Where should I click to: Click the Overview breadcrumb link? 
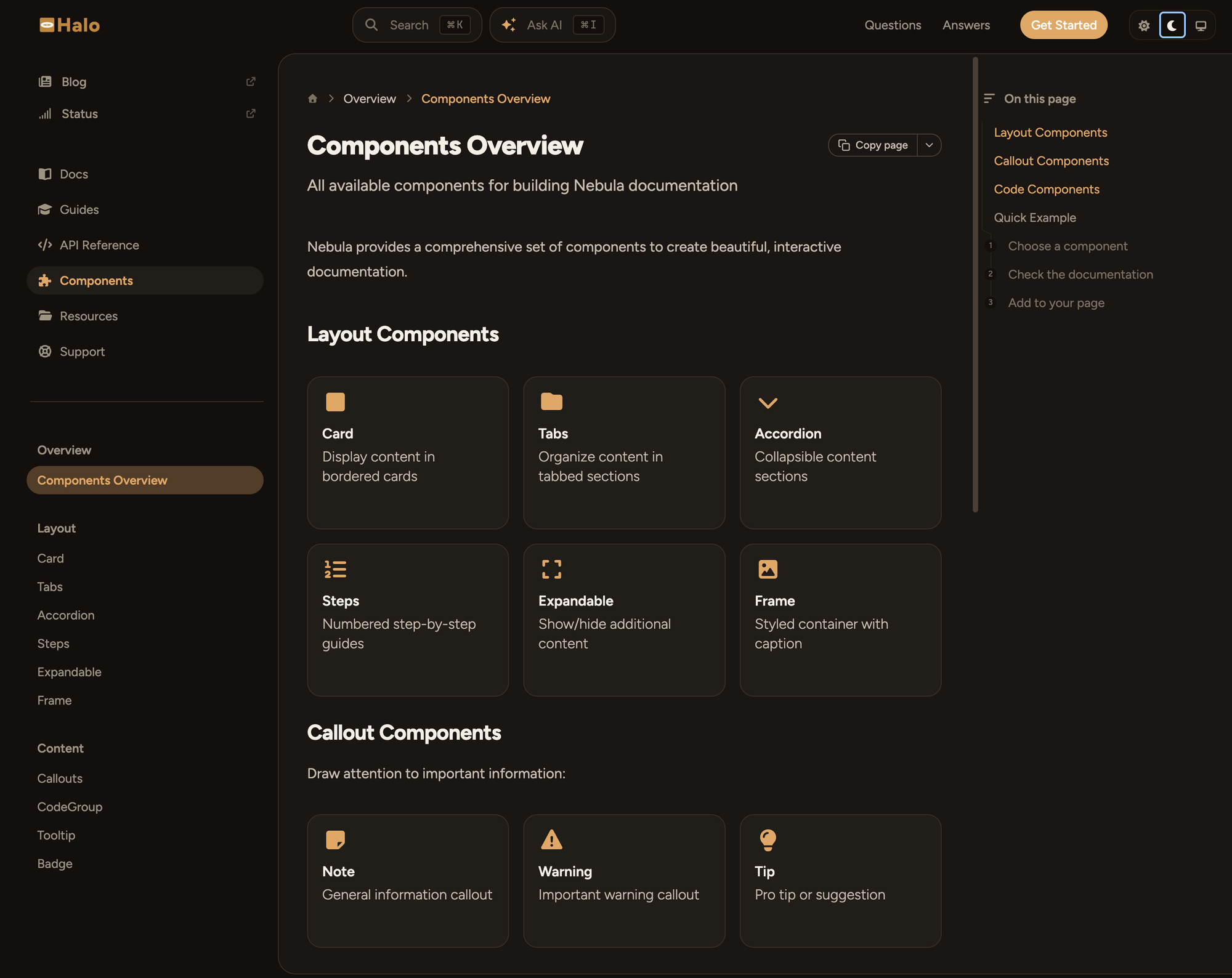coord(370,99)
